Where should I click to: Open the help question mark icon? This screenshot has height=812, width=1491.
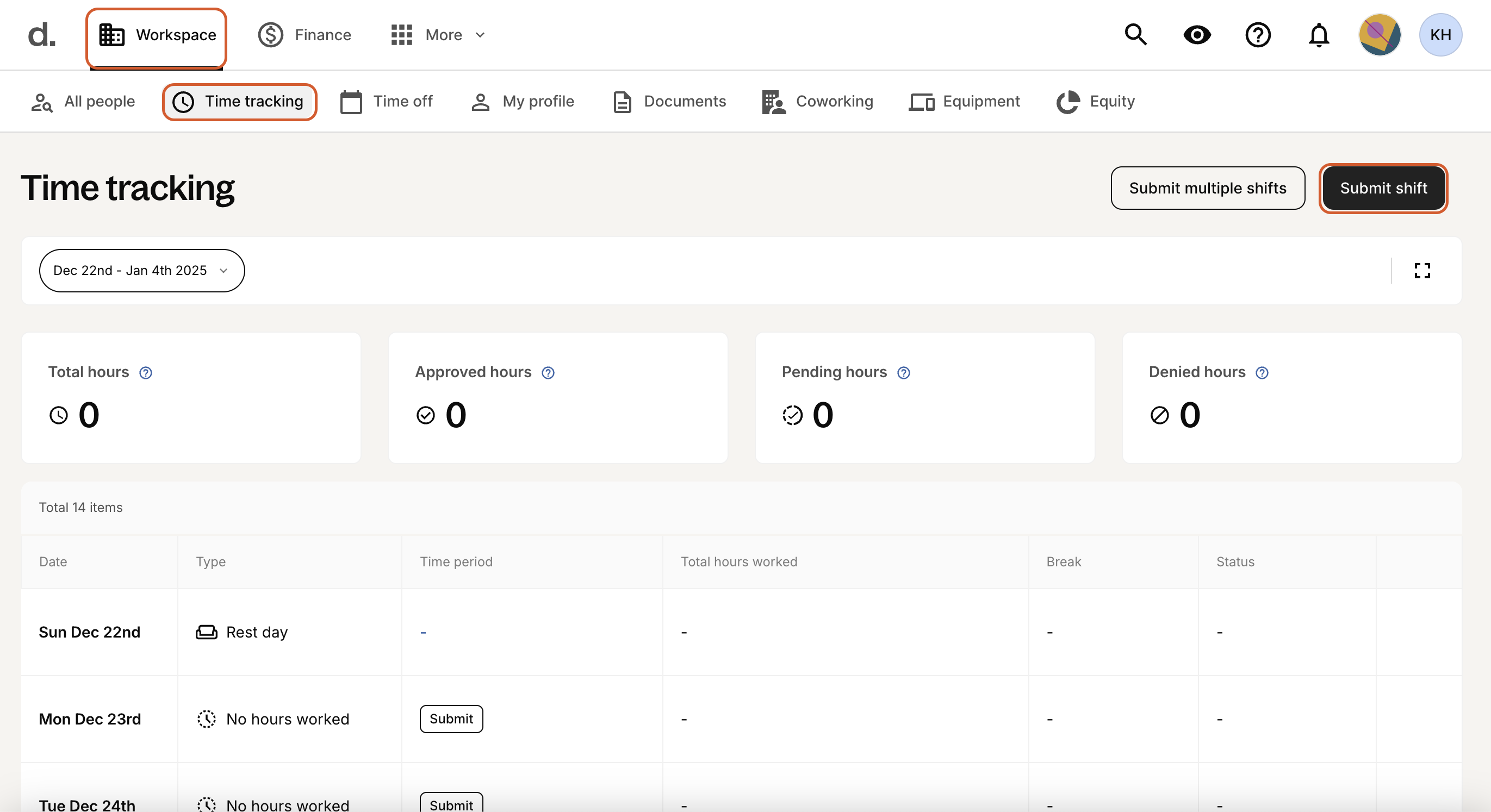click(1258, 35)
